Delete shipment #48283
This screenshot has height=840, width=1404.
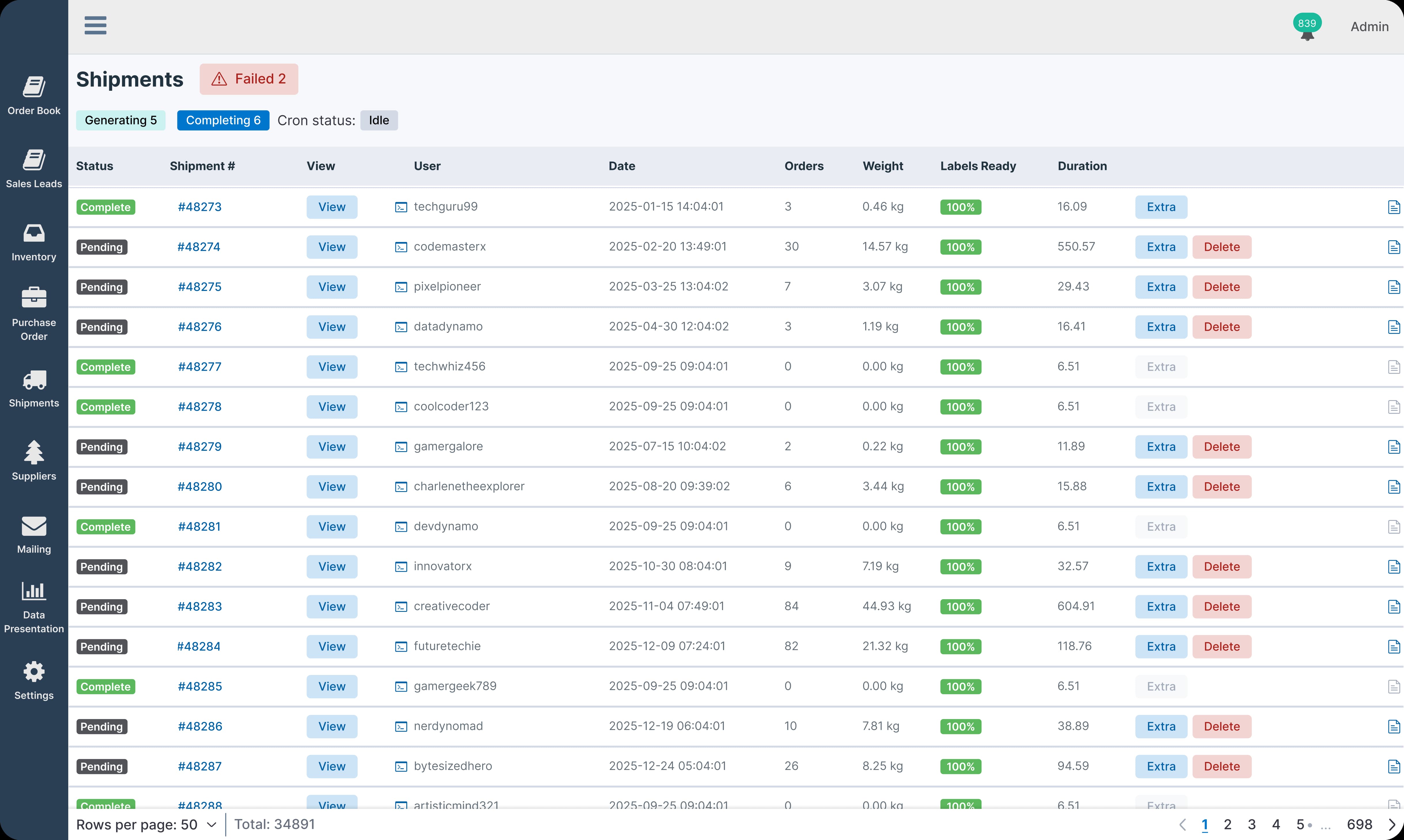pos(1221,606)
